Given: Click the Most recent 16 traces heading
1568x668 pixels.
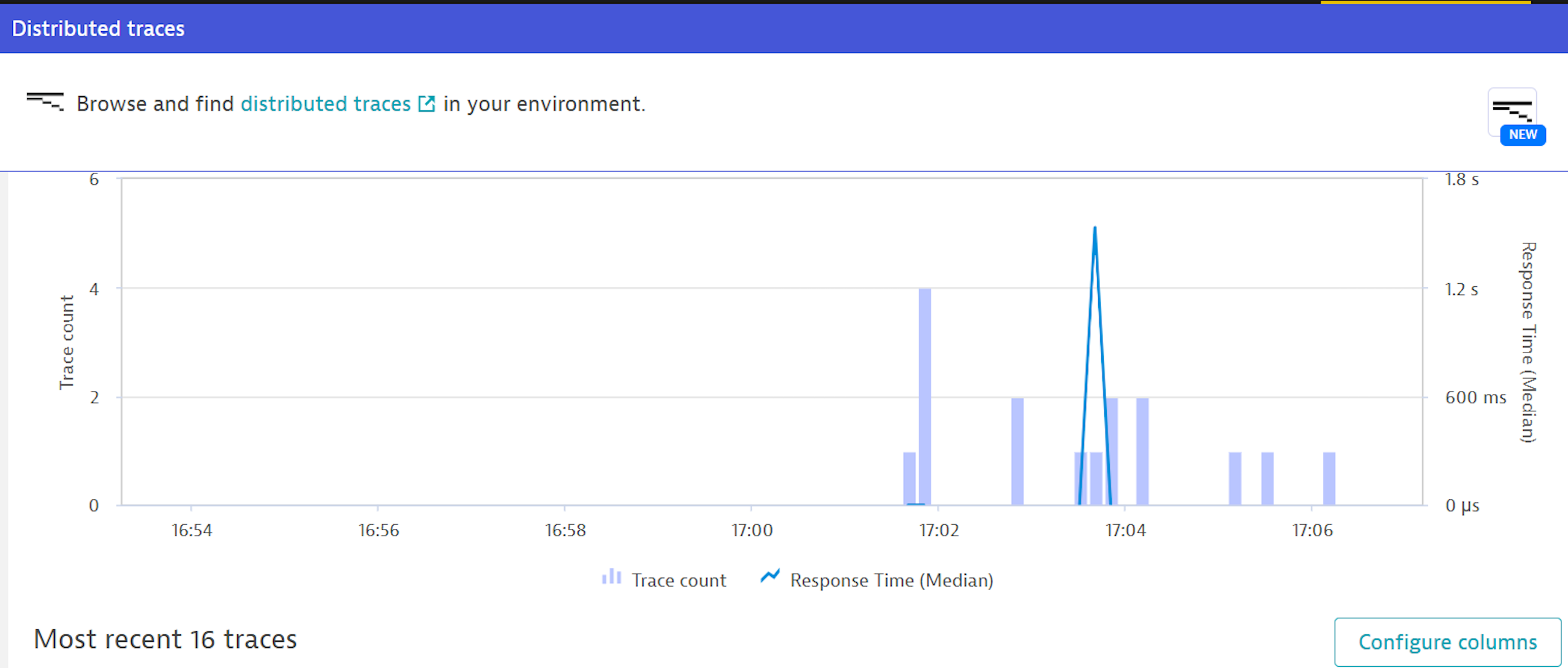Looking at the screenshot, I should point(165,639).
